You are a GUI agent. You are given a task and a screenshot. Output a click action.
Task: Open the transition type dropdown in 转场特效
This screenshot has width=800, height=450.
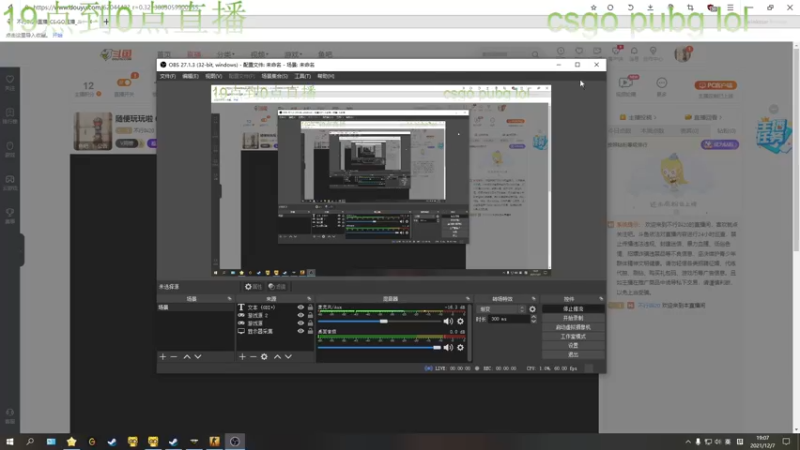(x=501, y=309)
